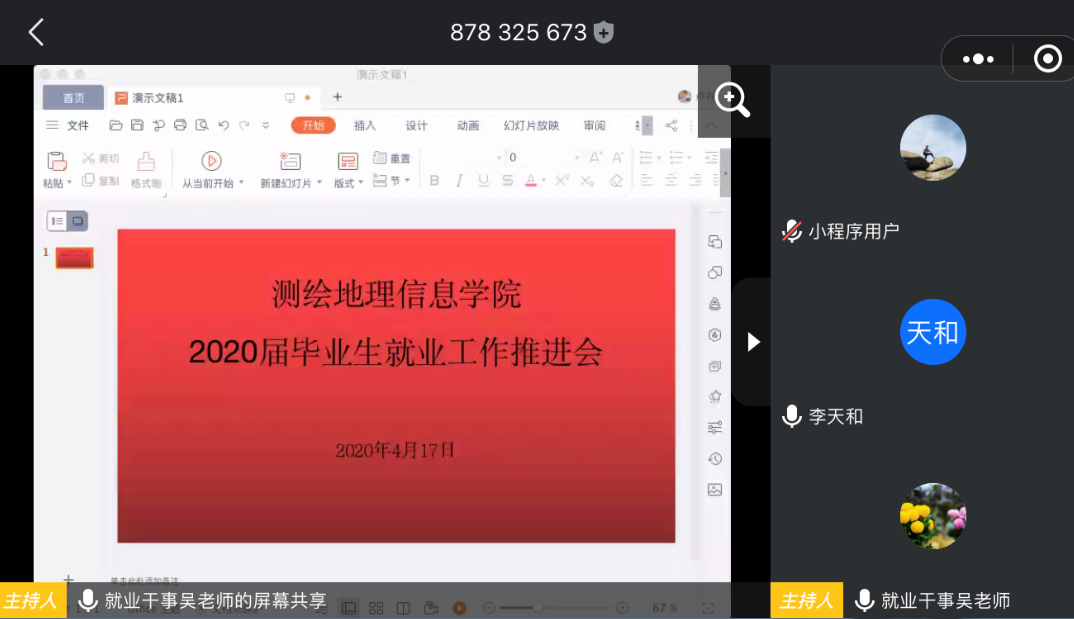The image size is (1074, 619).
Task: Click the print icon in WPS toolbar
Action: (x=180, y=125)
